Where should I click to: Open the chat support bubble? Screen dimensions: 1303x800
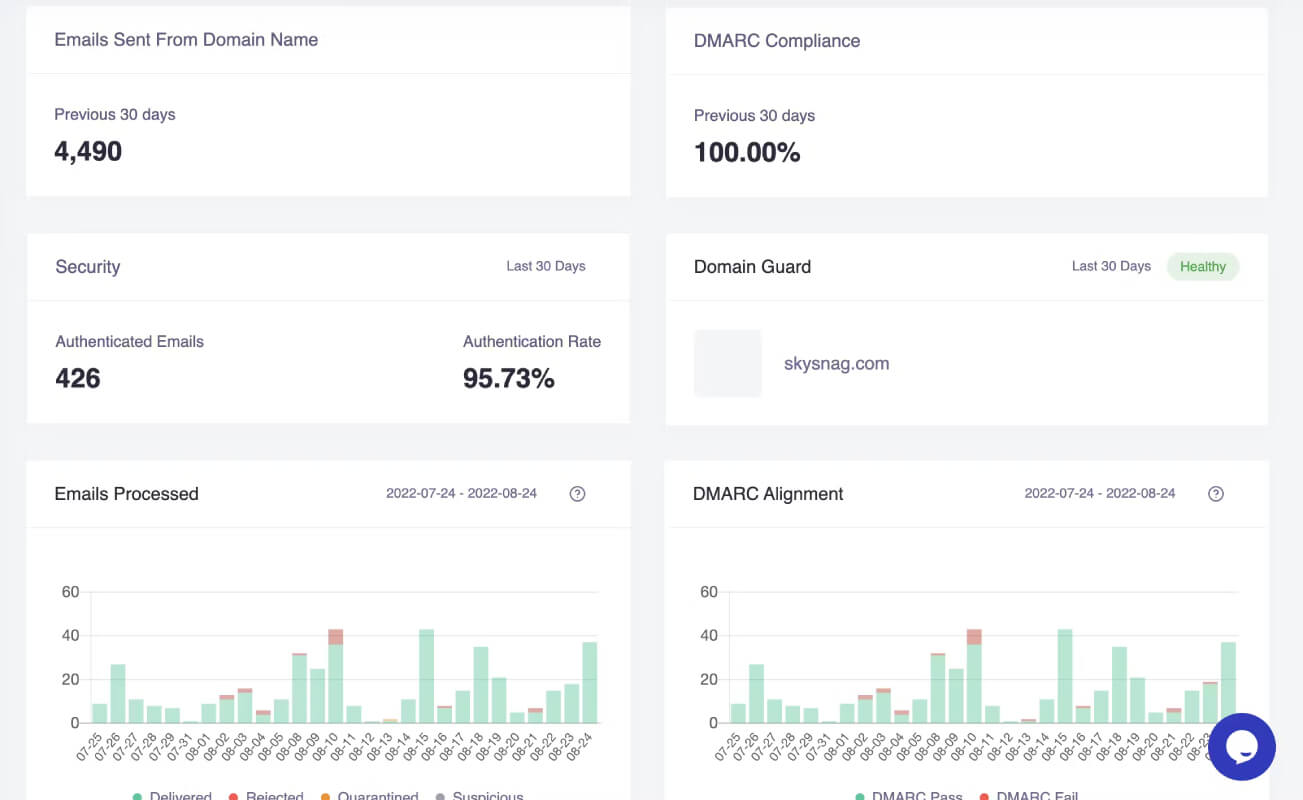1242,747
